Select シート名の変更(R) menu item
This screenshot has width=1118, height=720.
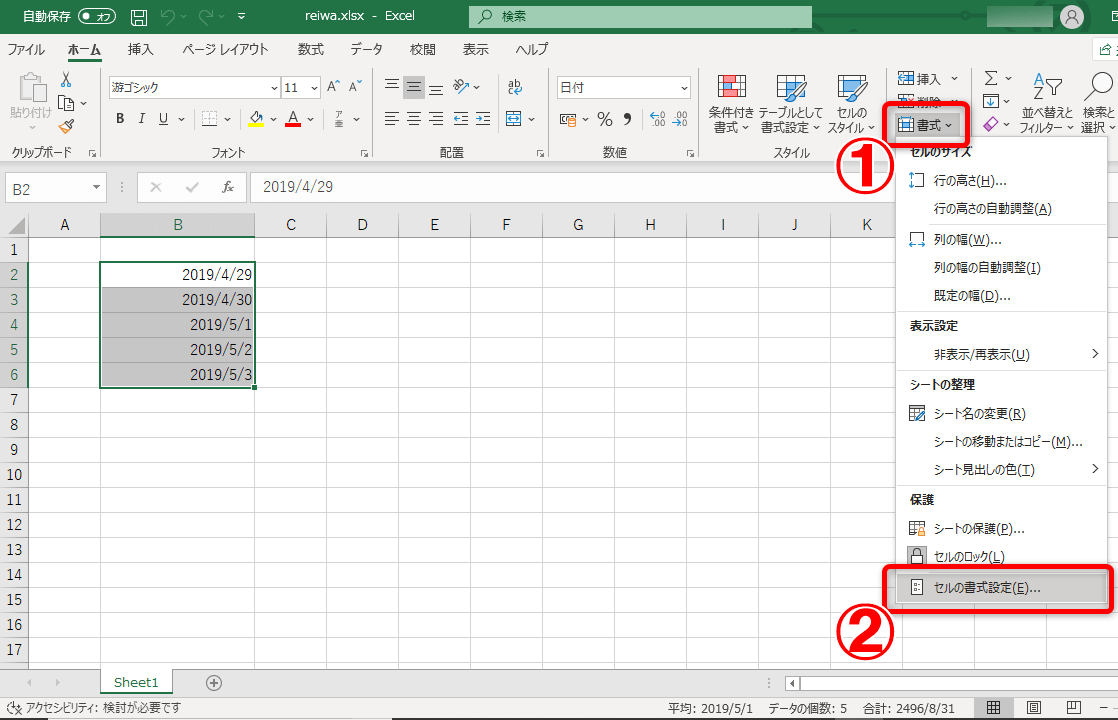pyautogui.click(x=1001, y=413)
